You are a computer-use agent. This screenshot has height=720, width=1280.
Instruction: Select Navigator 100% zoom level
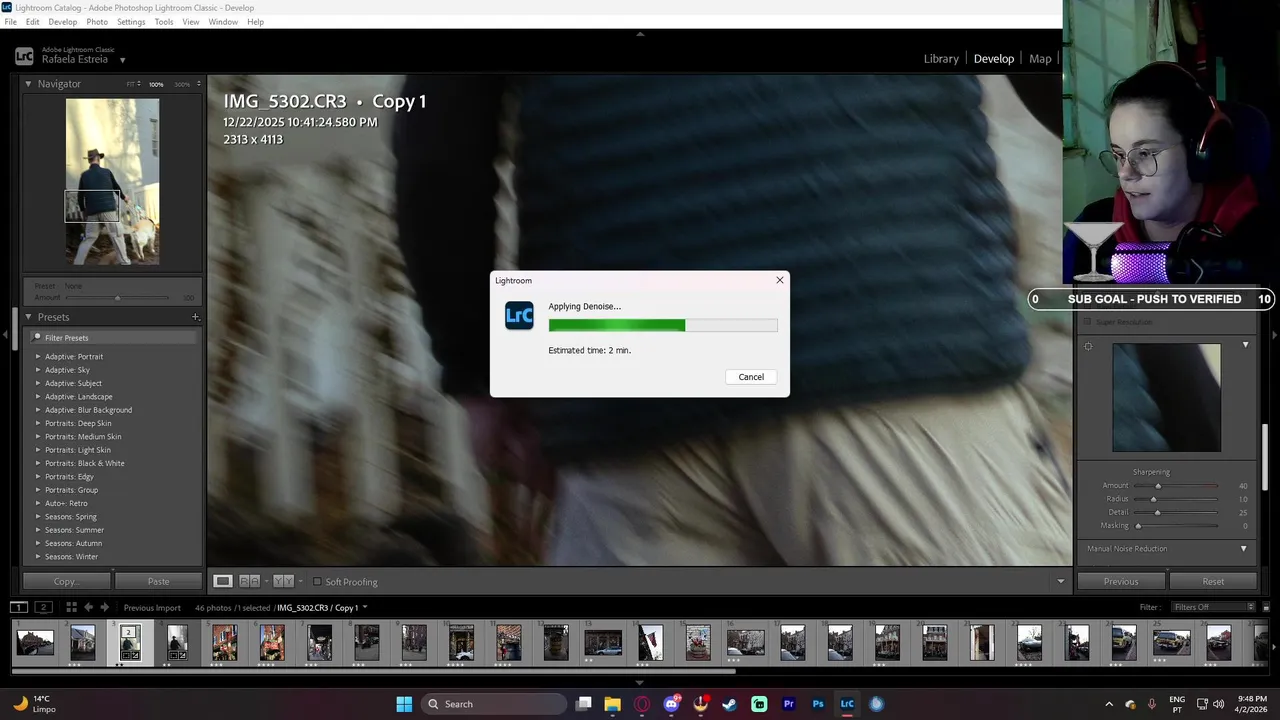tap(156, 84)
